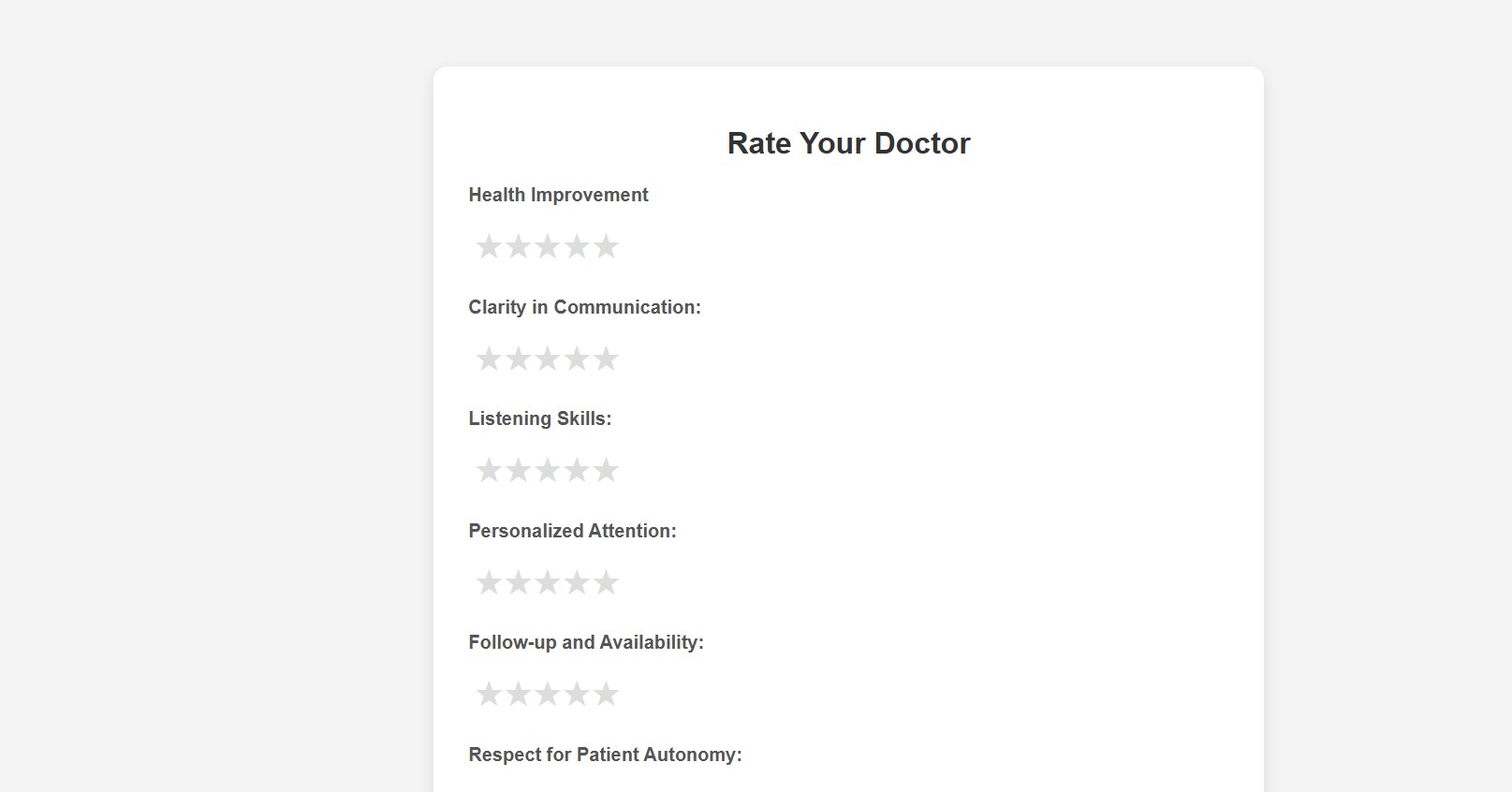Select the fourth star for Personalized Attention
Image resolution: width=1512 pixels, height=792 pixels.
[578, 582]
